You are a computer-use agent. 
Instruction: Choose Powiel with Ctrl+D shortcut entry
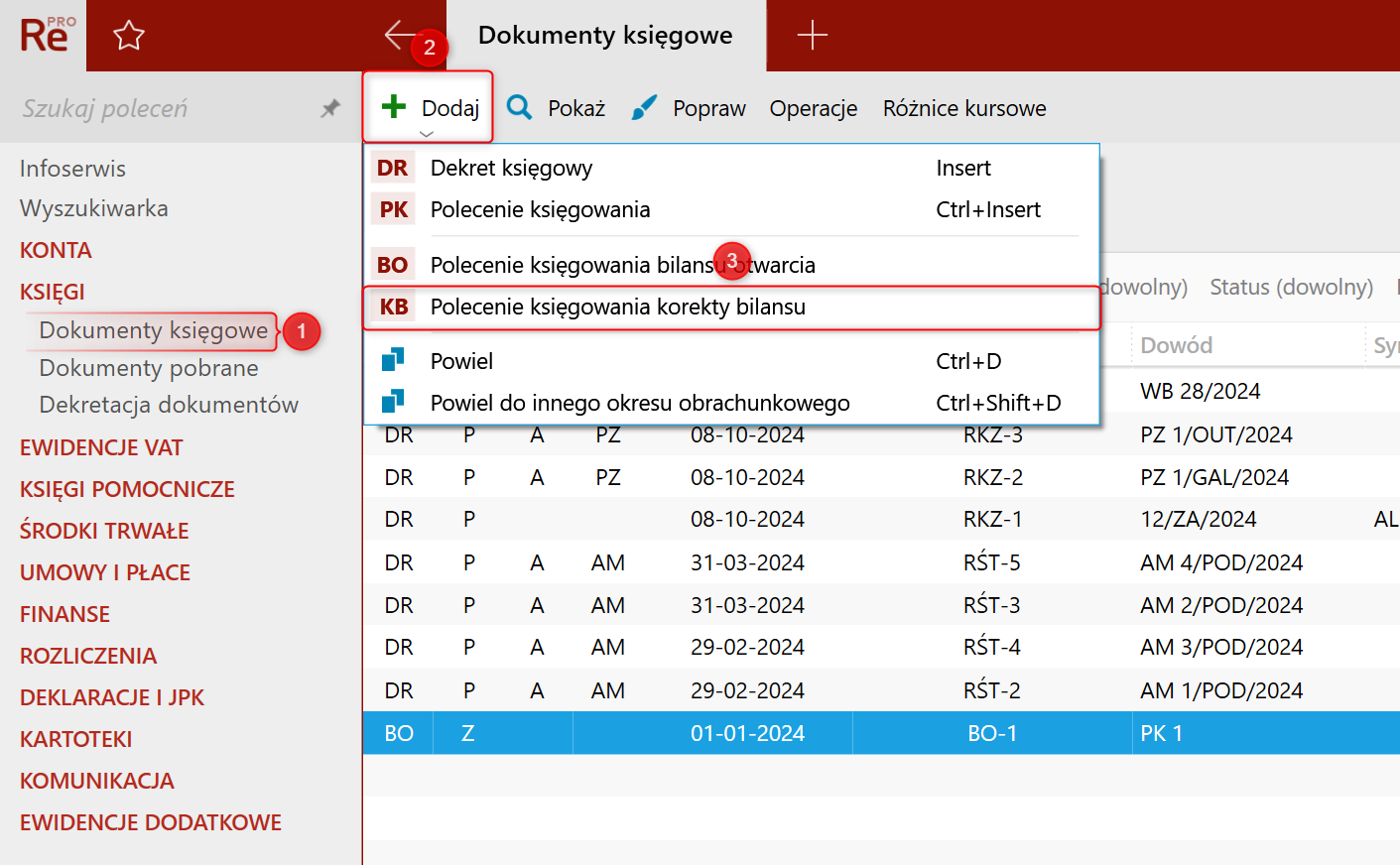[732, 361]
